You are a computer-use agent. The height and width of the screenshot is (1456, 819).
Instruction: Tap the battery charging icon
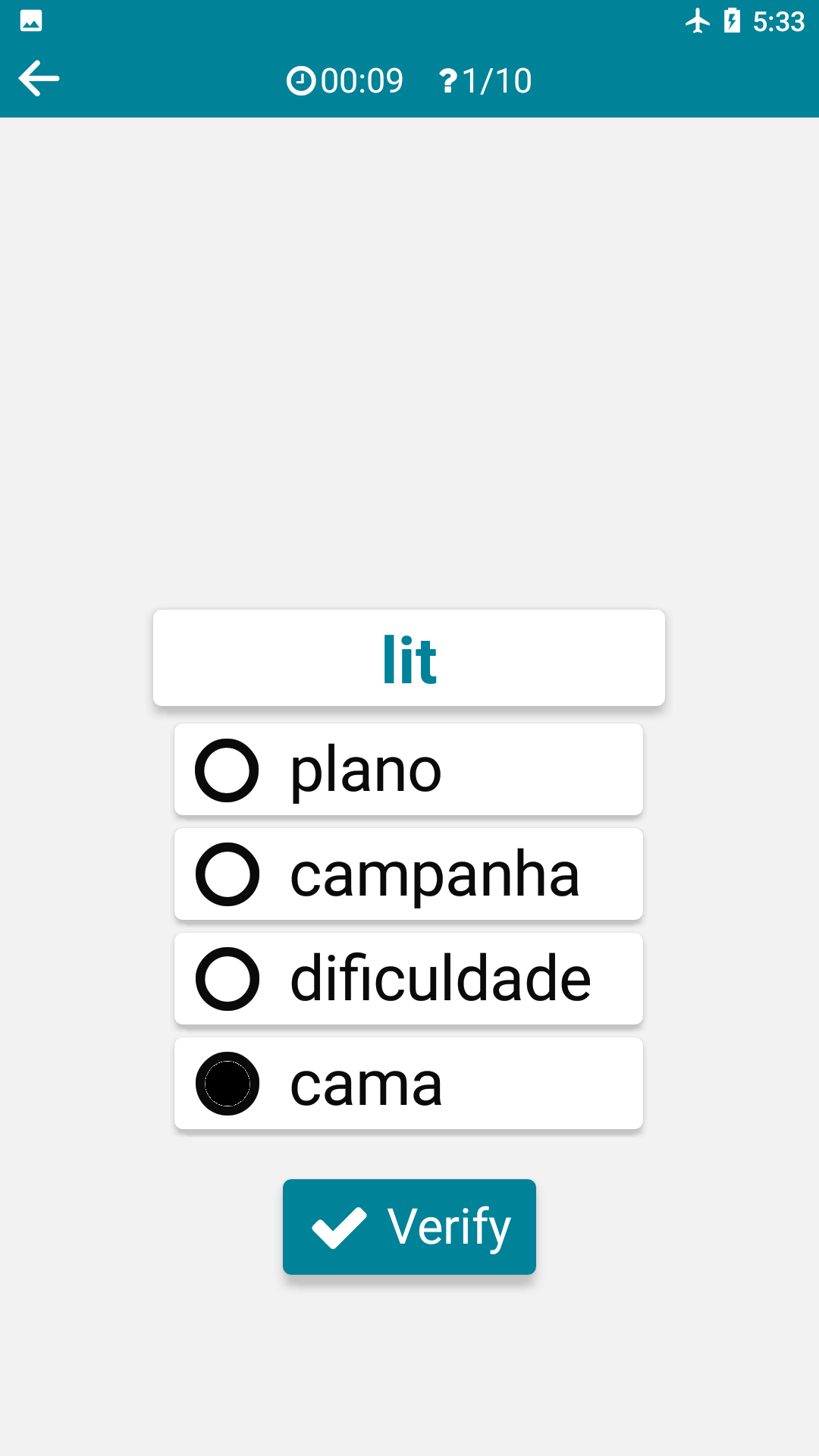point(732,20)
